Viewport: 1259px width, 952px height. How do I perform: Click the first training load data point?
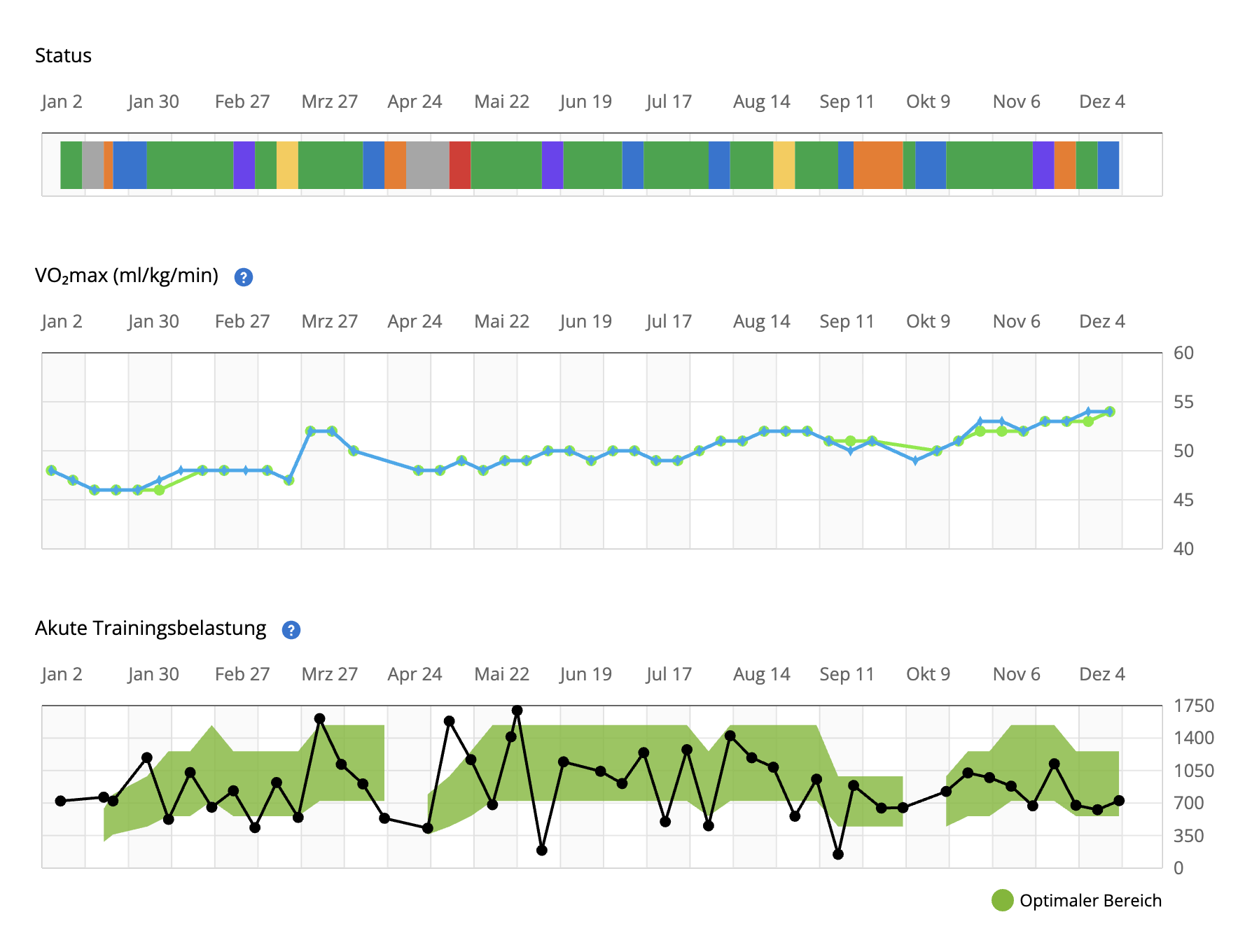[x=60, y=801]
